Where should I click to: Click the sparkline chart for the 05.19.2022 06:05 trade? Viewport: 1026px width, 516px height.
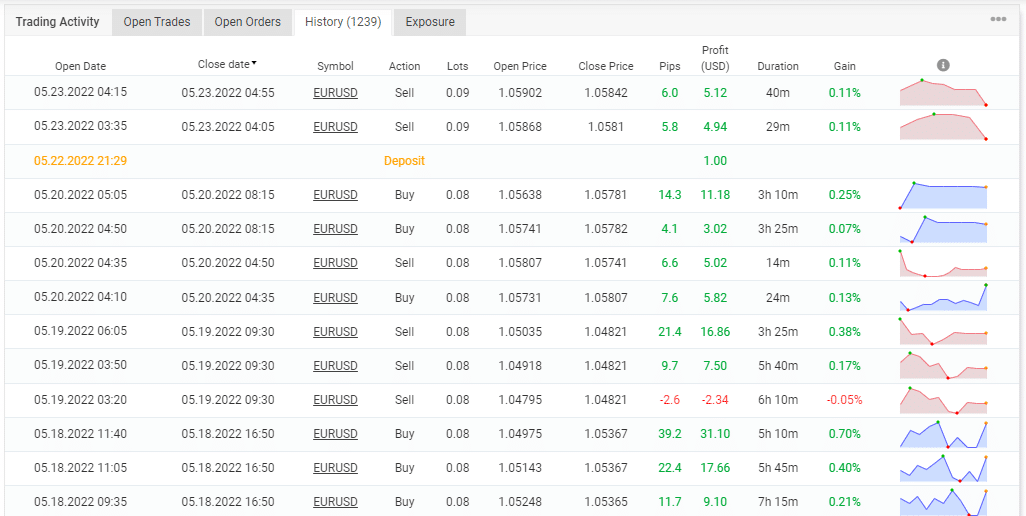(943, 332)
